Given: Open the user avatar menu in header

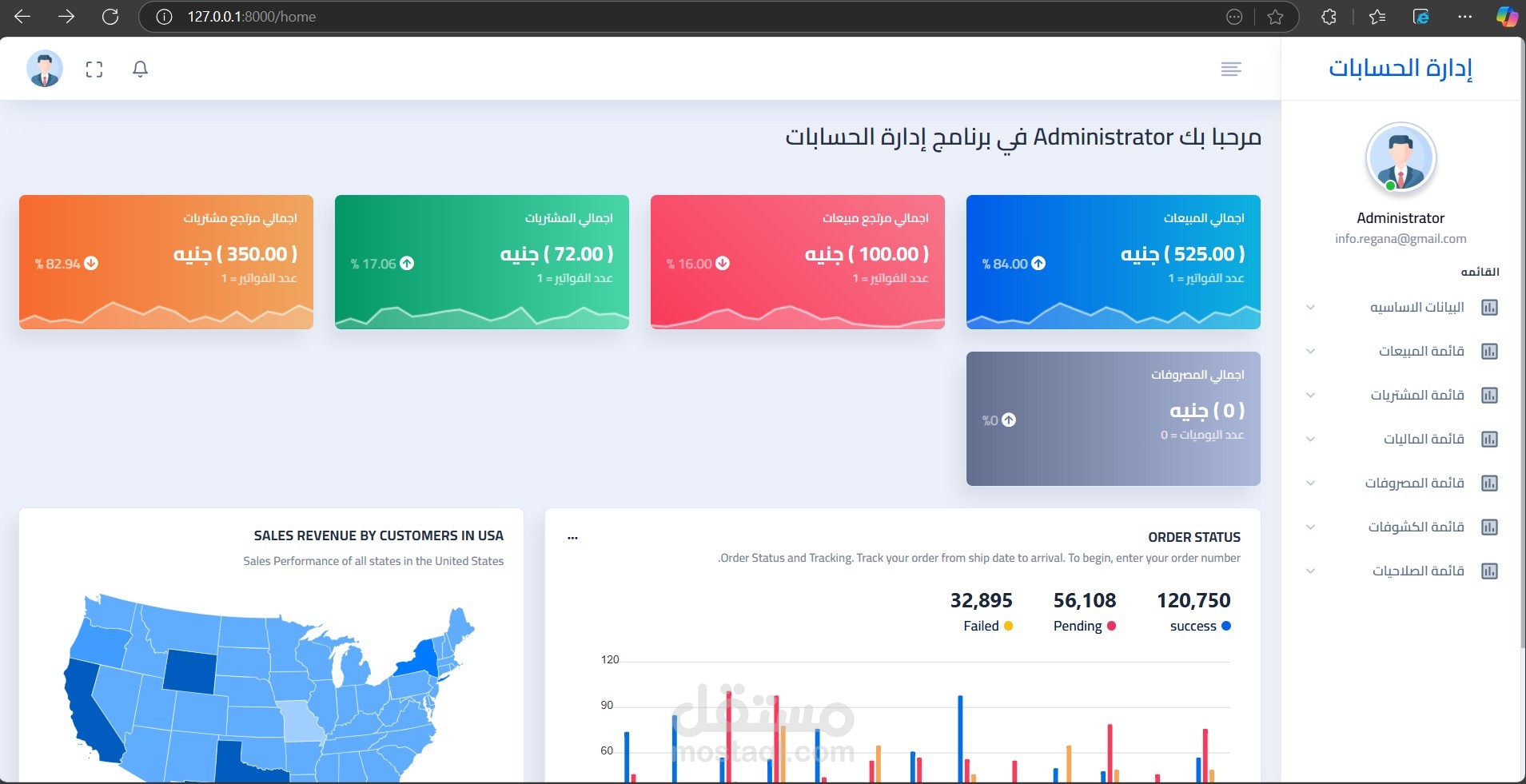Looking at the screenshot, I should 45,69.
